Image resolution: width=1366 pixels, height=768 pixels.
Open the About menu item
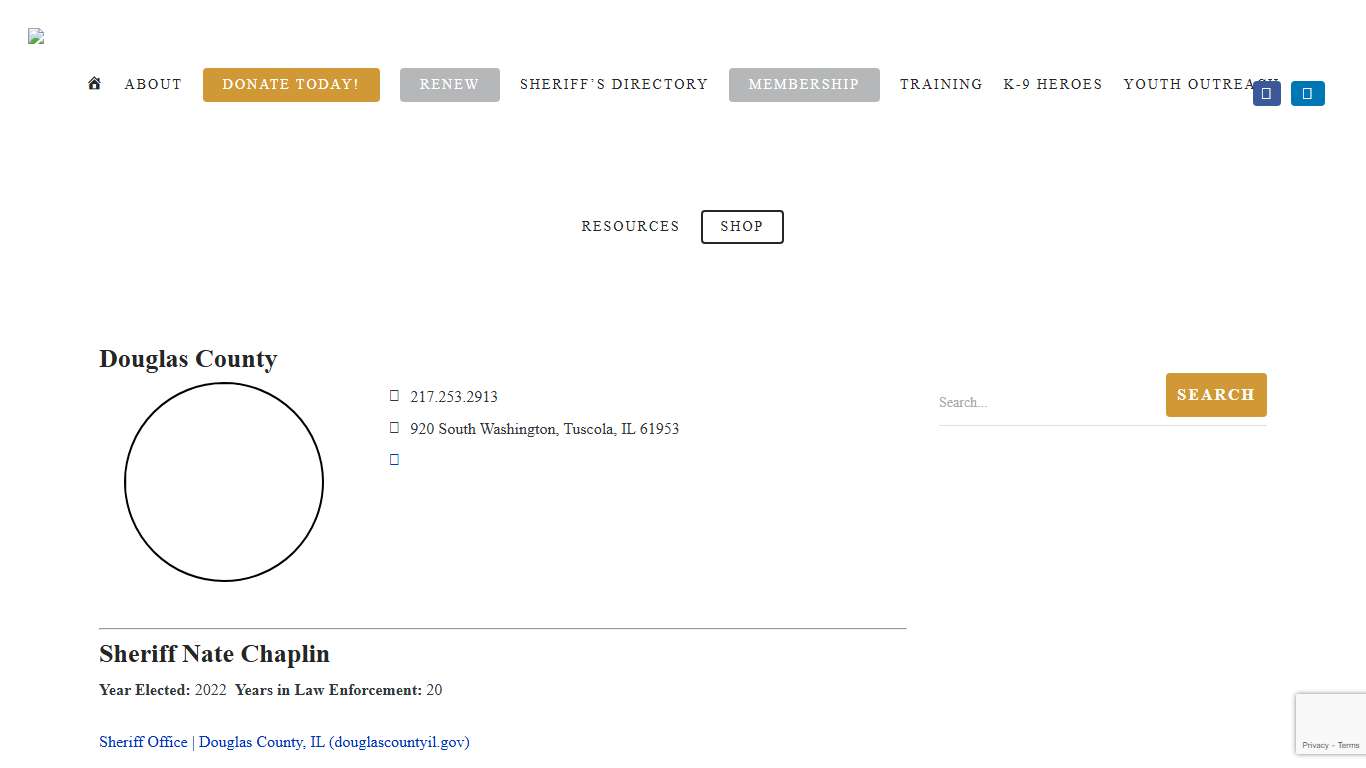[153, 85]
